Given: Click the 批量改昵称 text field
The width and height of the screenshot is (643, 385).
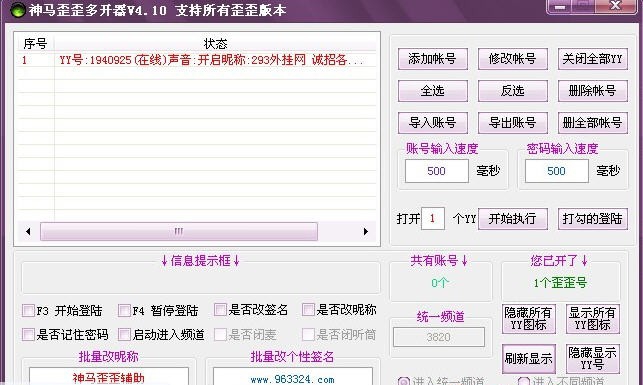Looking at the screenshot, I should point(109,376).
